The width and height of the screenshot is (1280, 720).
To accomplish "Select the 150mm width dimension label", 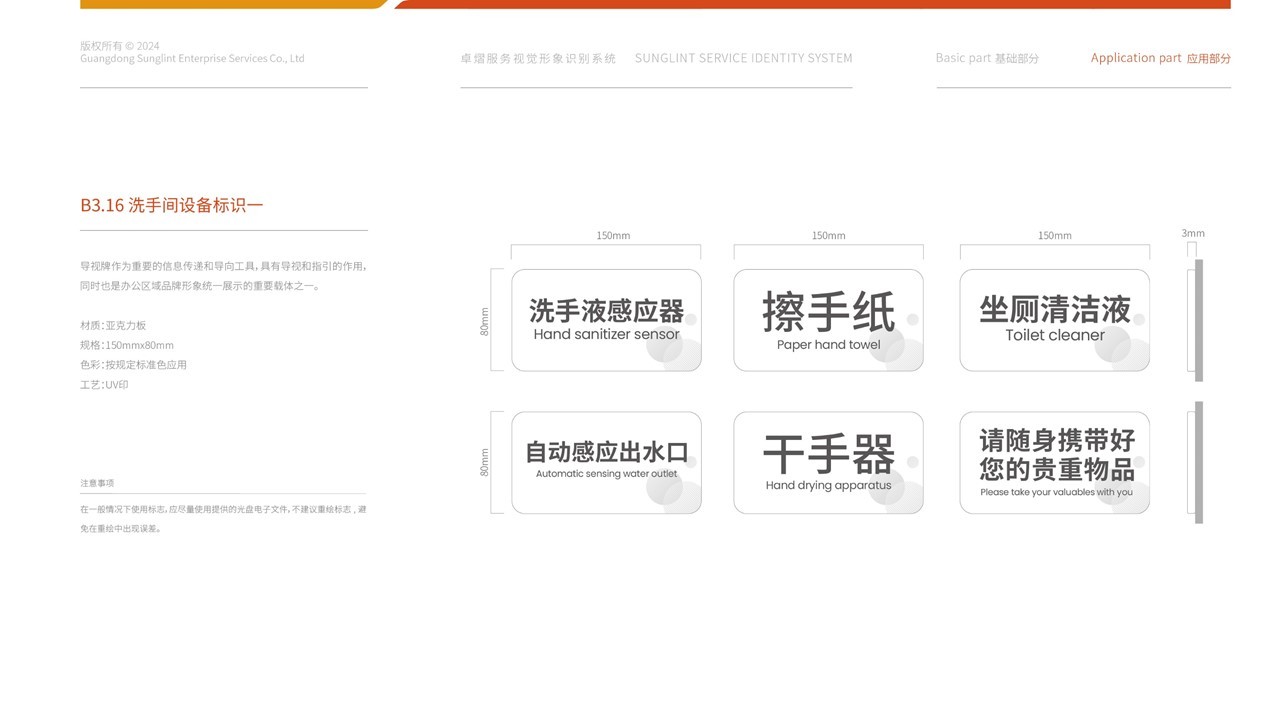I will point(613,235).
